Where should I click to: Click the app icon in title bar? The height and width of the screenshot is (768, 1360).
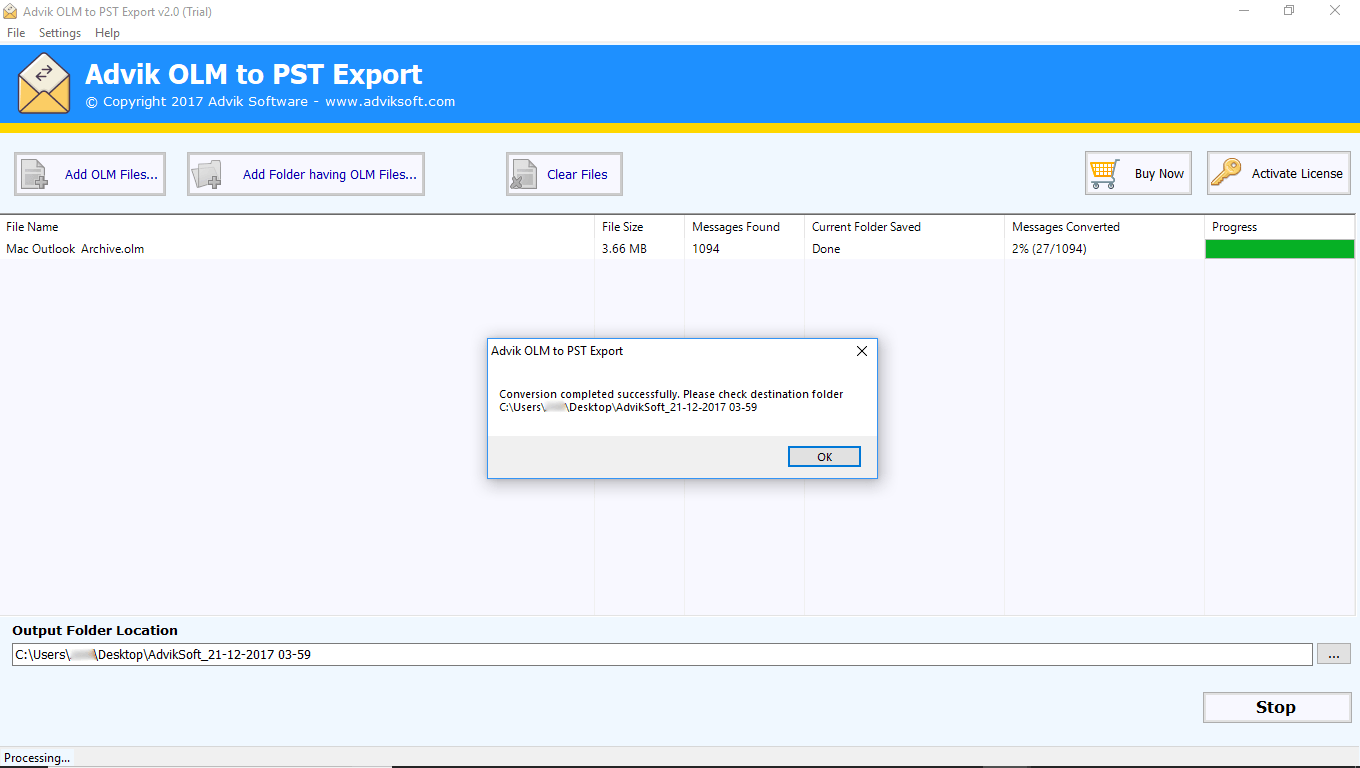click(x=10, y=11)
